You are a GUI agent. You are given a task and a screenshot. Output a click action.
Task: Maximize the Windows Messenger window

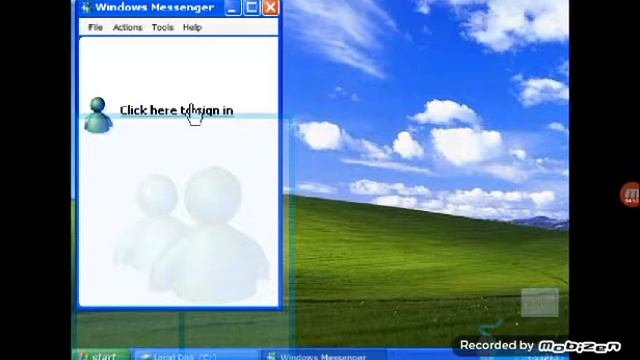coord(251,8)
